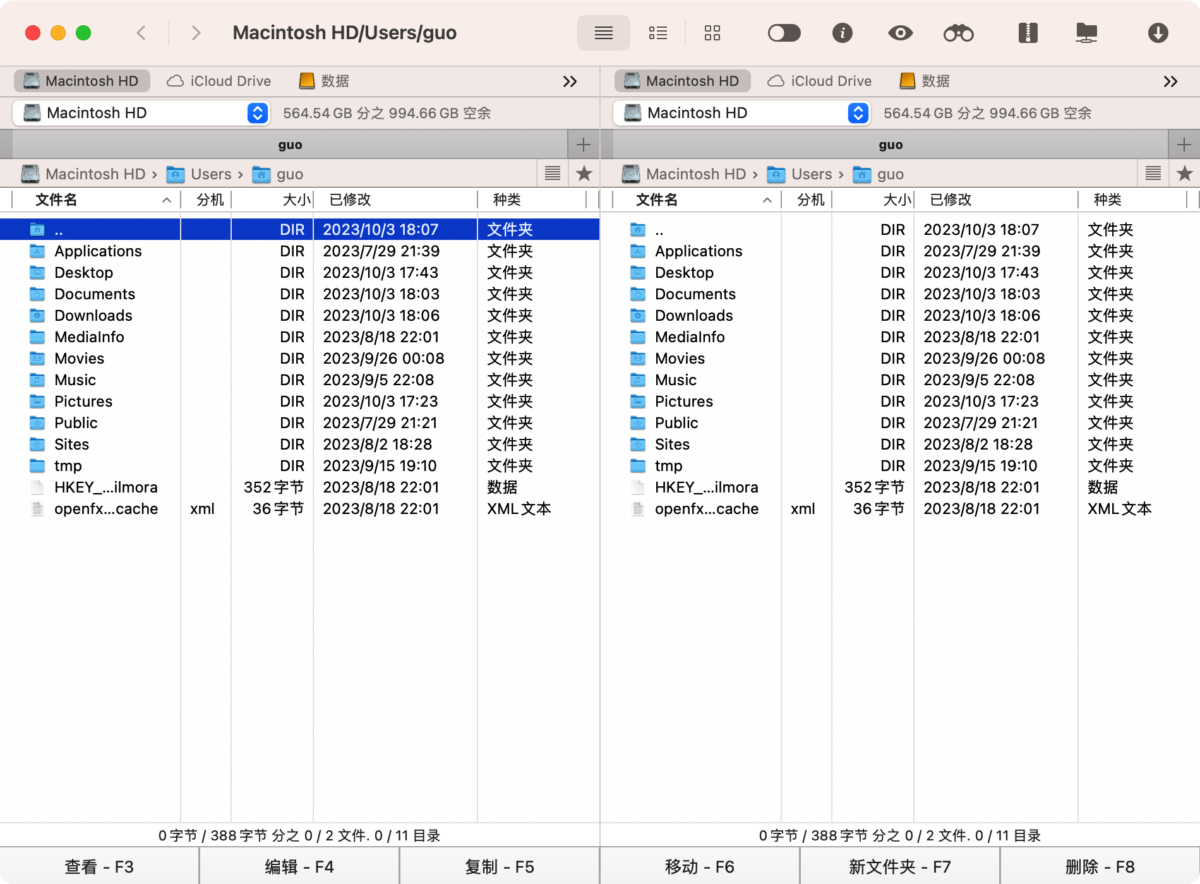1200x884 pixels.
Task: Click 编辑 - F4 edit button
Action: coord(299,866)
